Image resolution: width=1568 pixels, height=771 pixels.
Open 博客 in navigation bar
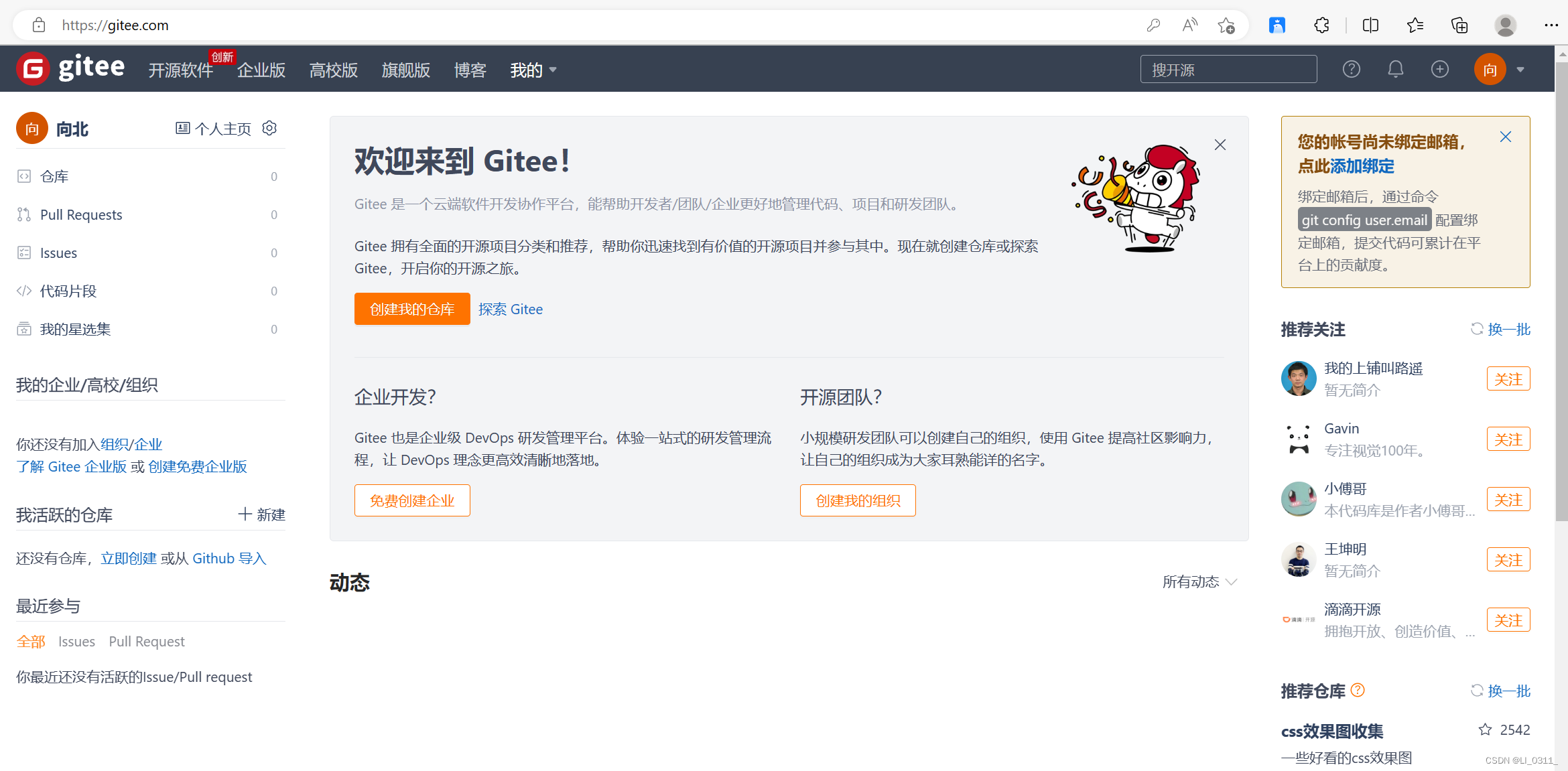click(470, 70)
